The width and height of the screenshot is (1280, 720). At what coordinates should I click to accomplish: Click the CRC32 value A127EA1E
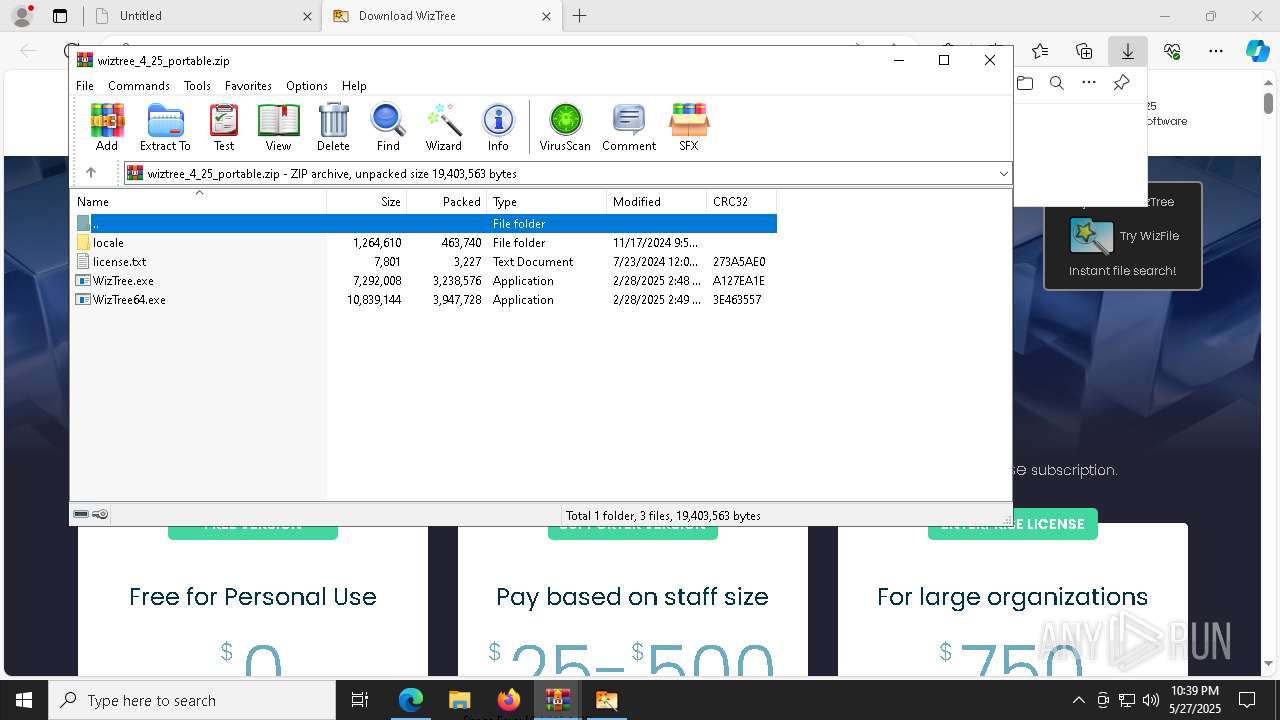click(x=738, y=281)
